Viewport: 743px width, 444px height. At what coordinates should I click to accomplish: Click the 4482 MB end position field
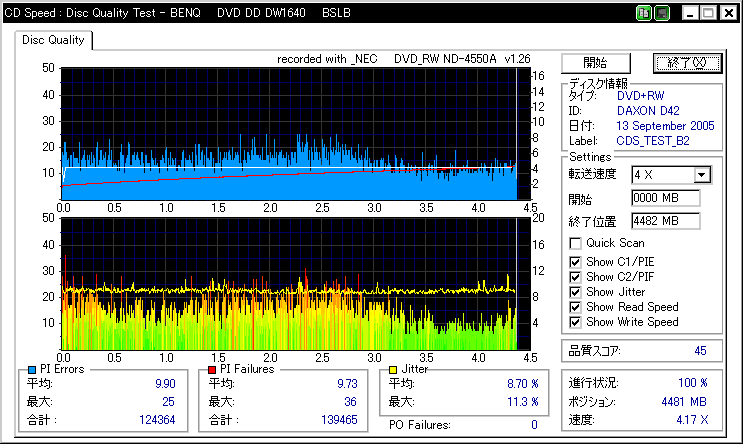point(666,221)
